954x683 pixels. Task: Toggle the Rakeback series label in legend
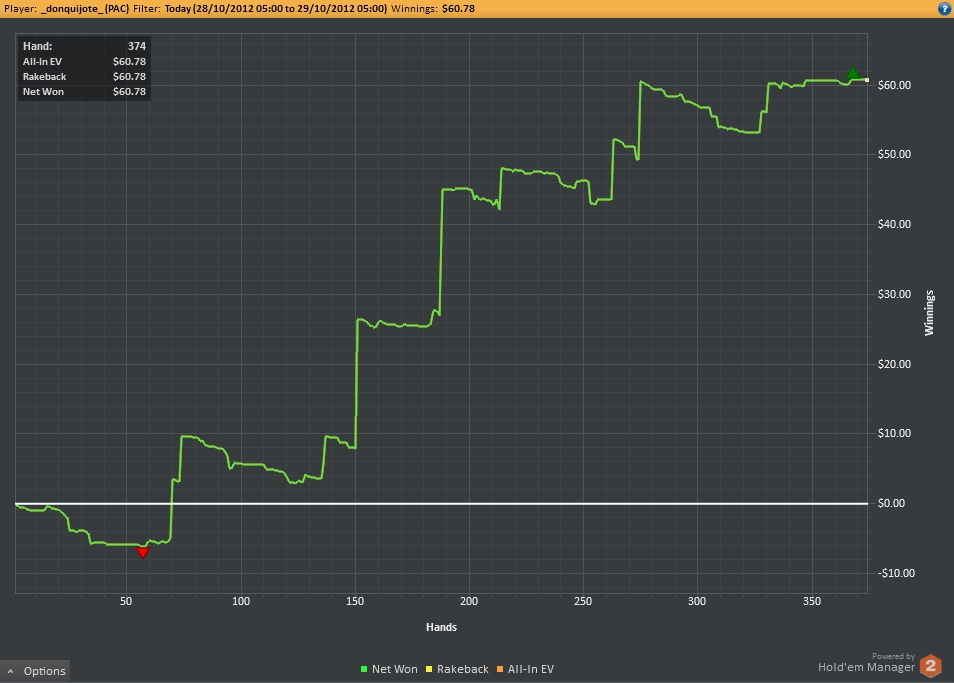(461, 669)
